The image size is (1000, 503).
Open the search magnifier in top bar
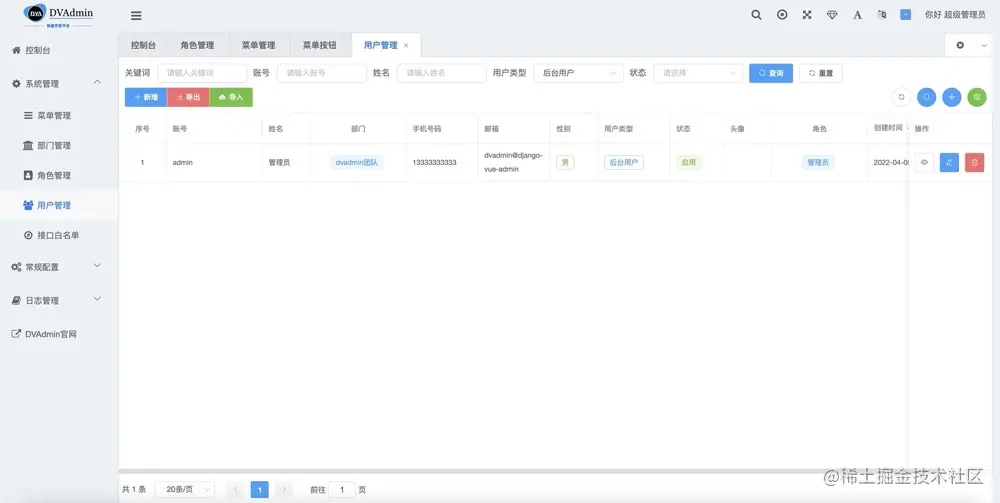coord(756,15)
